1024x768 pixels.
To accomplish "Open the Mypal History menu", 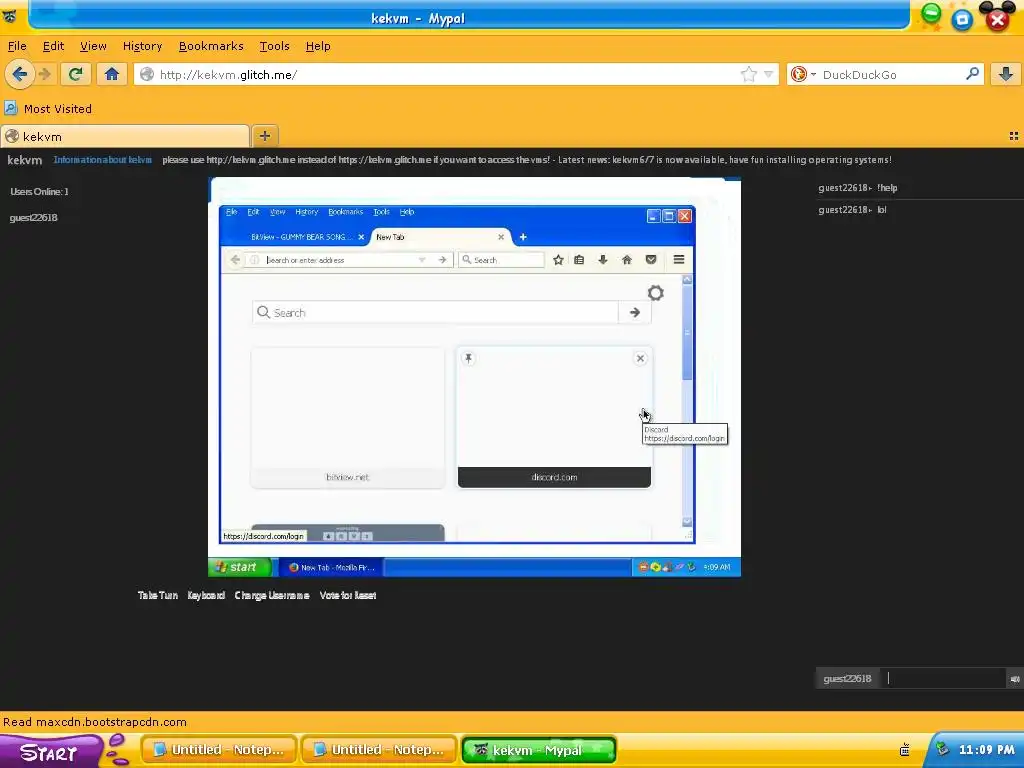I will click(142, 46).
